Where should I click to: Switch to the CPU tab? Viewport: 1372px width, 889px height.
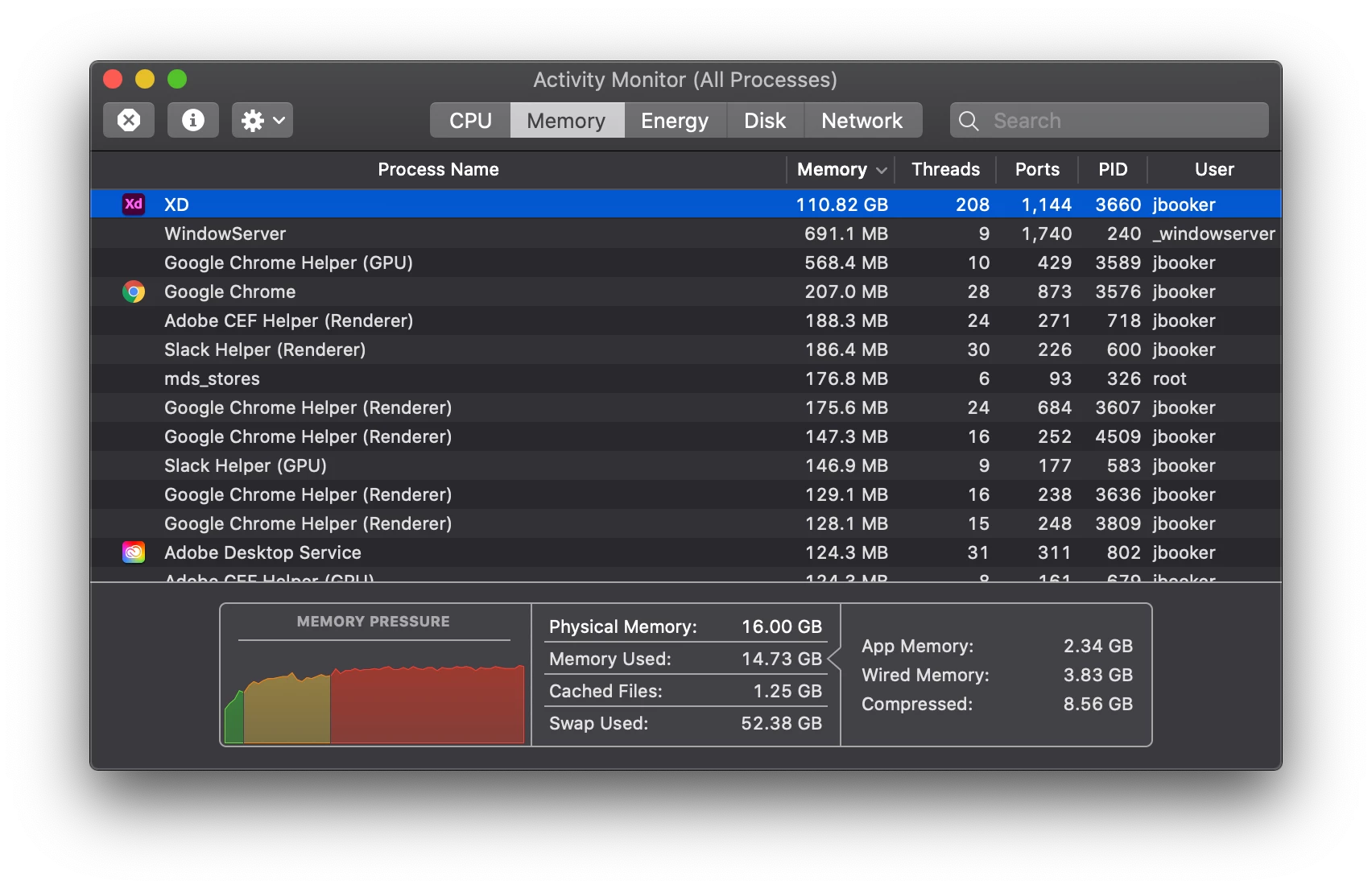[x=470, y=120]
